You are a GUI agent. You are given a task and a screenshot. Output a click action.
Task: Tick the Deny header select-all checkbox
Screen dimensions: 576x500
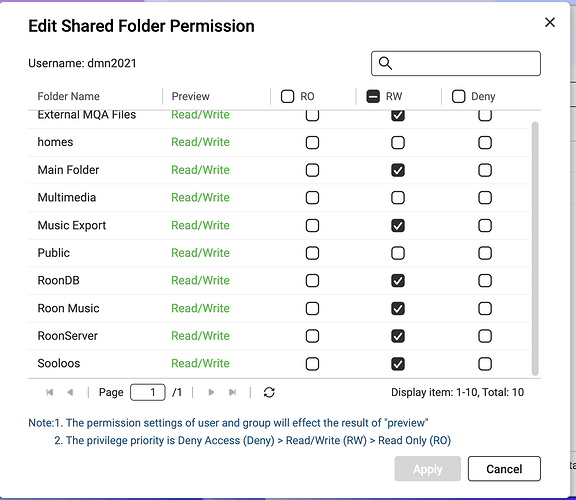(x=458, y=96)
